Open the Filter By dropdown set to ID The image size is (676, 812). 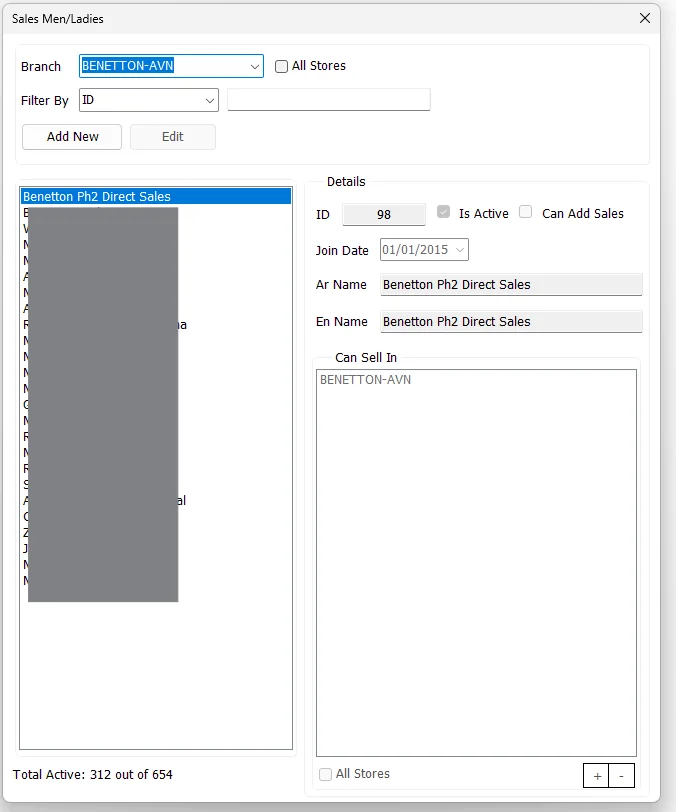[149, 100]
